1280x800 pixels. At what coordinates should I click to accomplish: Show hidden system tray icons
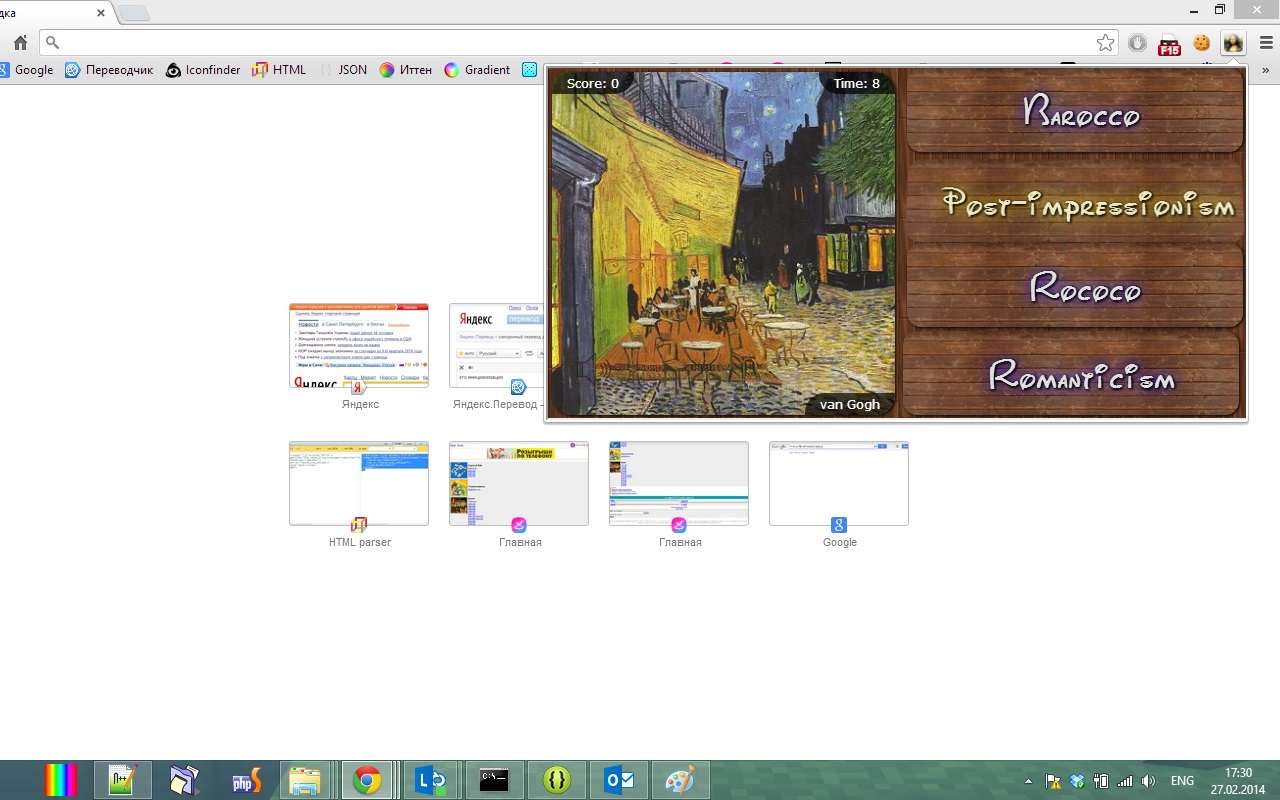[1029, 781]
